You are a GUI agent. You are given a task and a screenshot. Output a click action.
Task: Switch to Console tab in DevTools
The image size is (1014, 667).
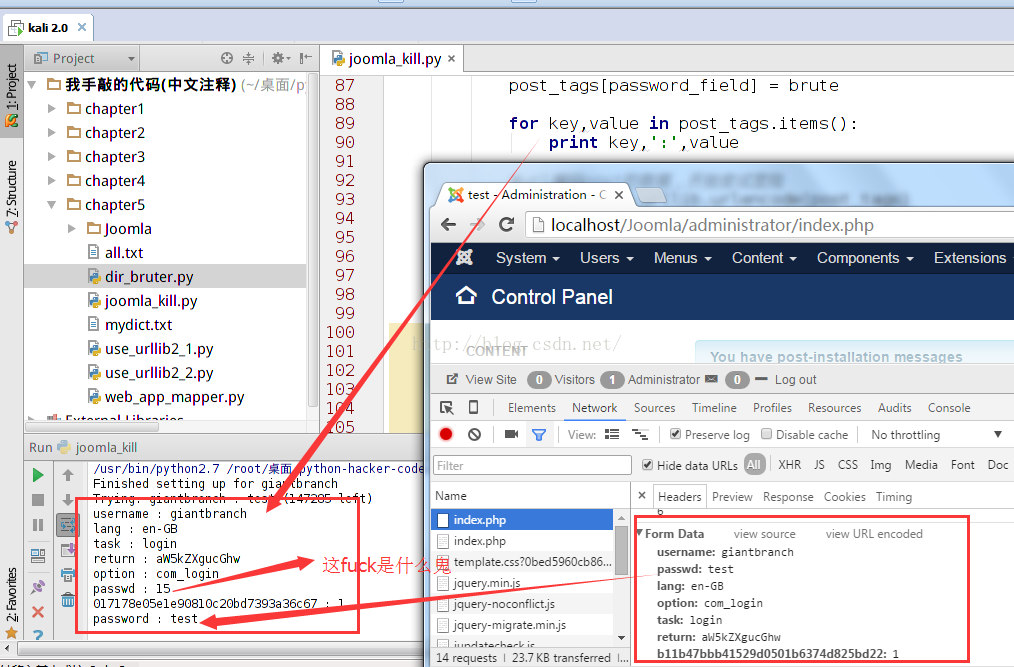click(949, 408)
